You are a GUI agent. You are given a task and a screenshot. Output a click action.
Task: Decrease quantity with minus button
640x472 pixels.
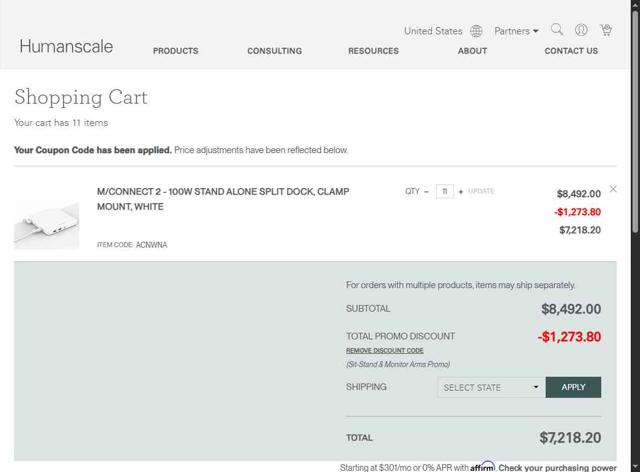[x=426, y=191]
